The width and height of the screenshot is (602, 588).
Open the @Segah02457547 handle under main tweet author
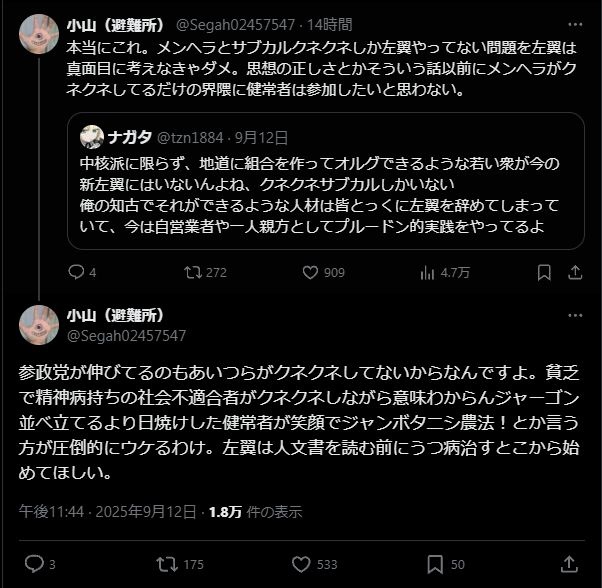[126, 336]
